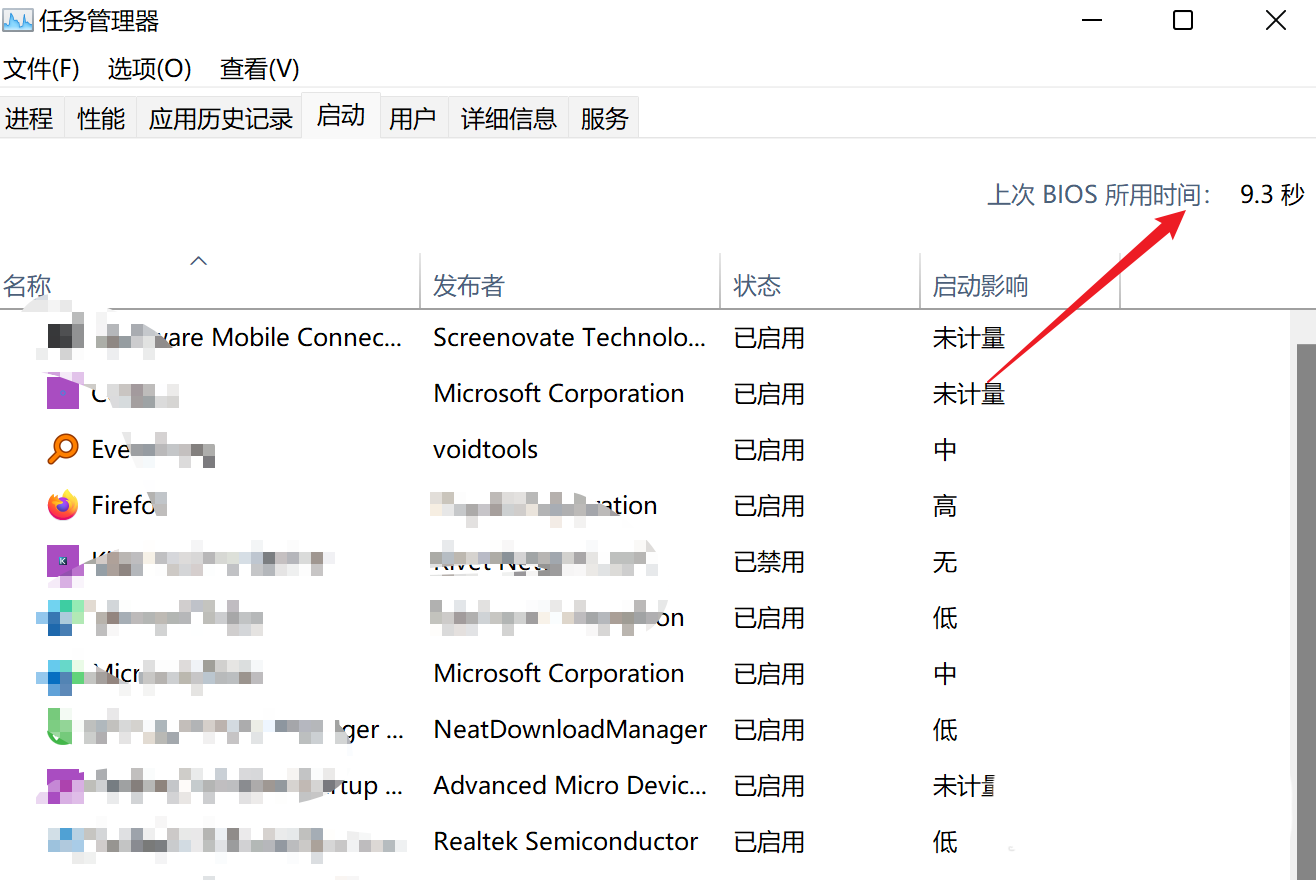Screen dimensions: 1316x880
Task: Switch to the 服务 tab
Action: tap(603, 118)
